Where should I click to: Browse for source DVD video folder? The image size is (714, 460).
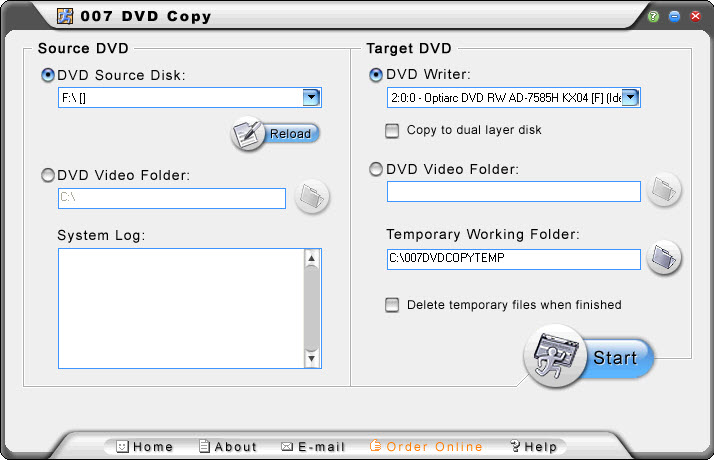click(x=313, y=198)
